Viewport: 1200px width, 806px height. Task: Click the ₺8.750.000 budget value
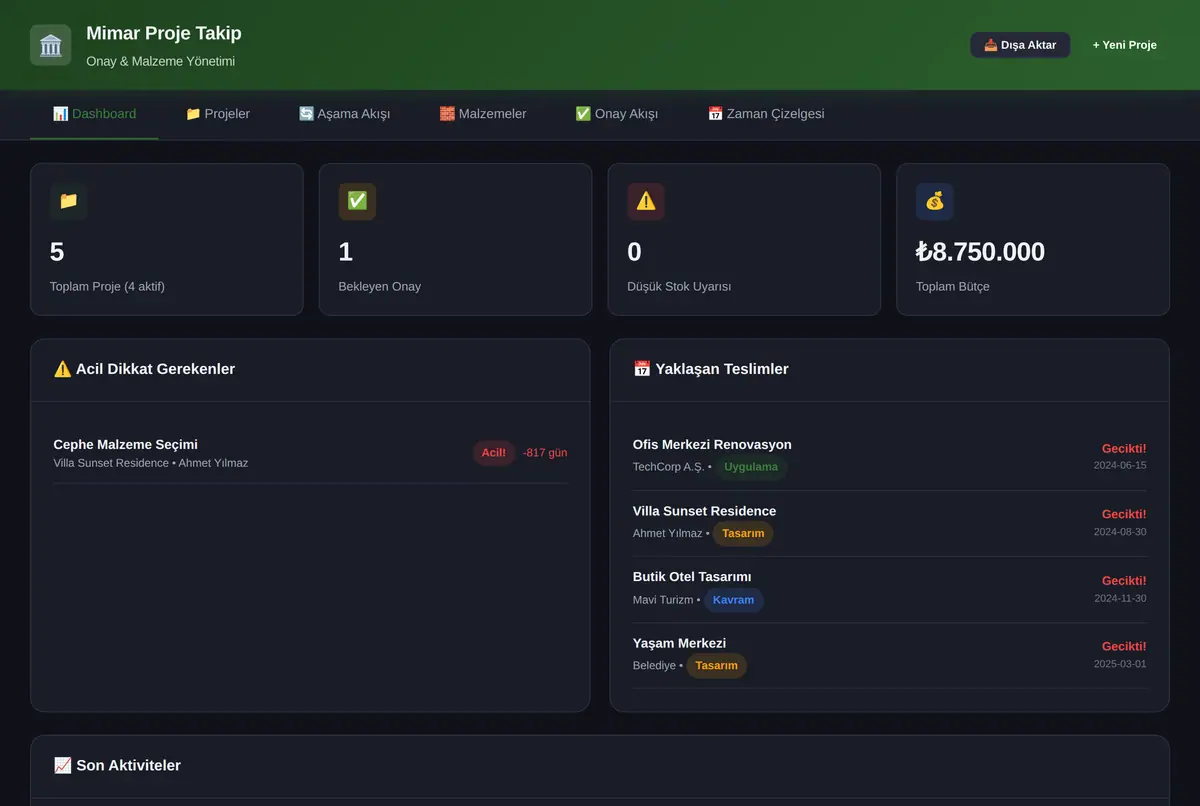point(980,252)
